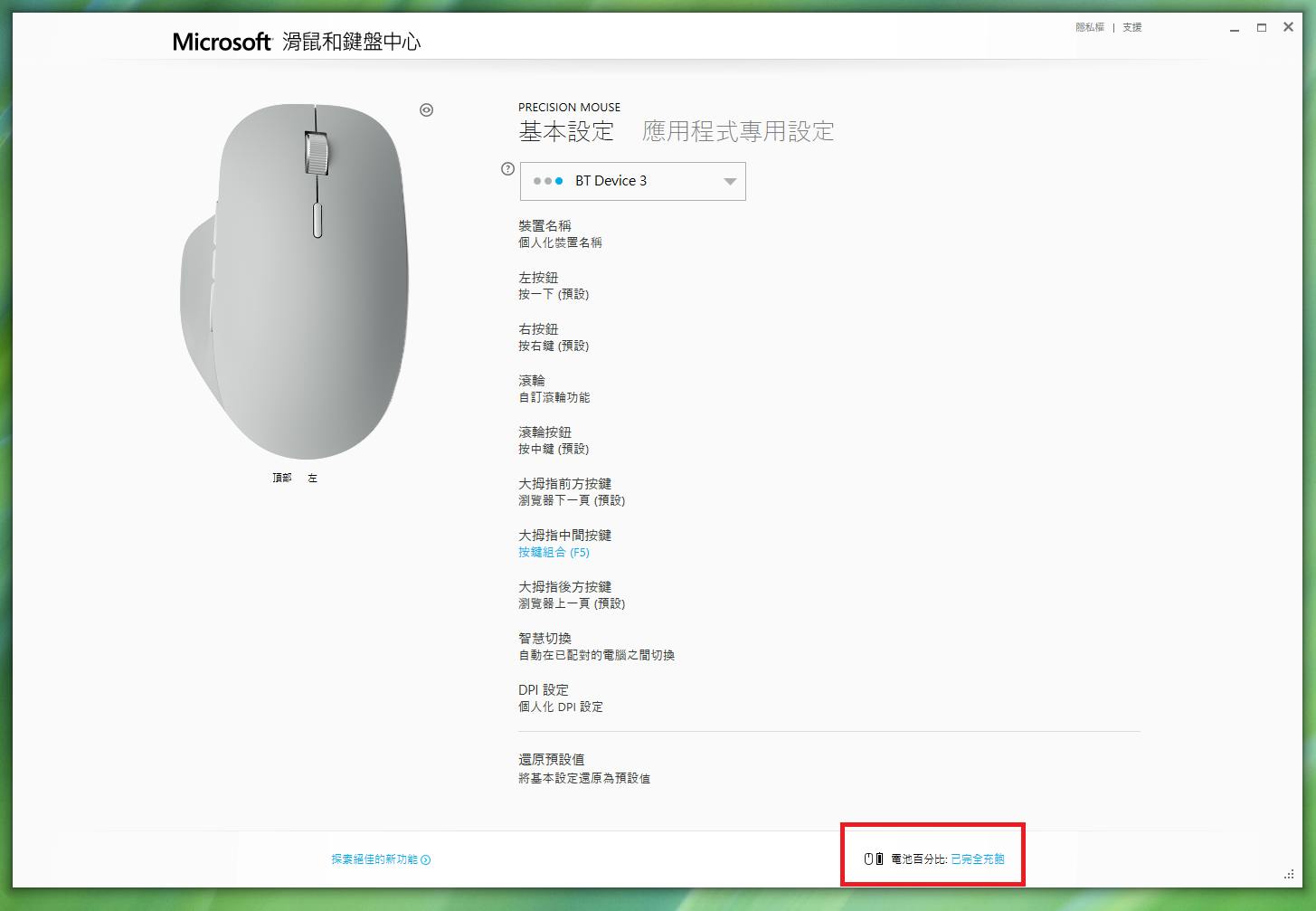
Task: Switch to 應用程式專用設定 tab
Action: click(738, 131)
